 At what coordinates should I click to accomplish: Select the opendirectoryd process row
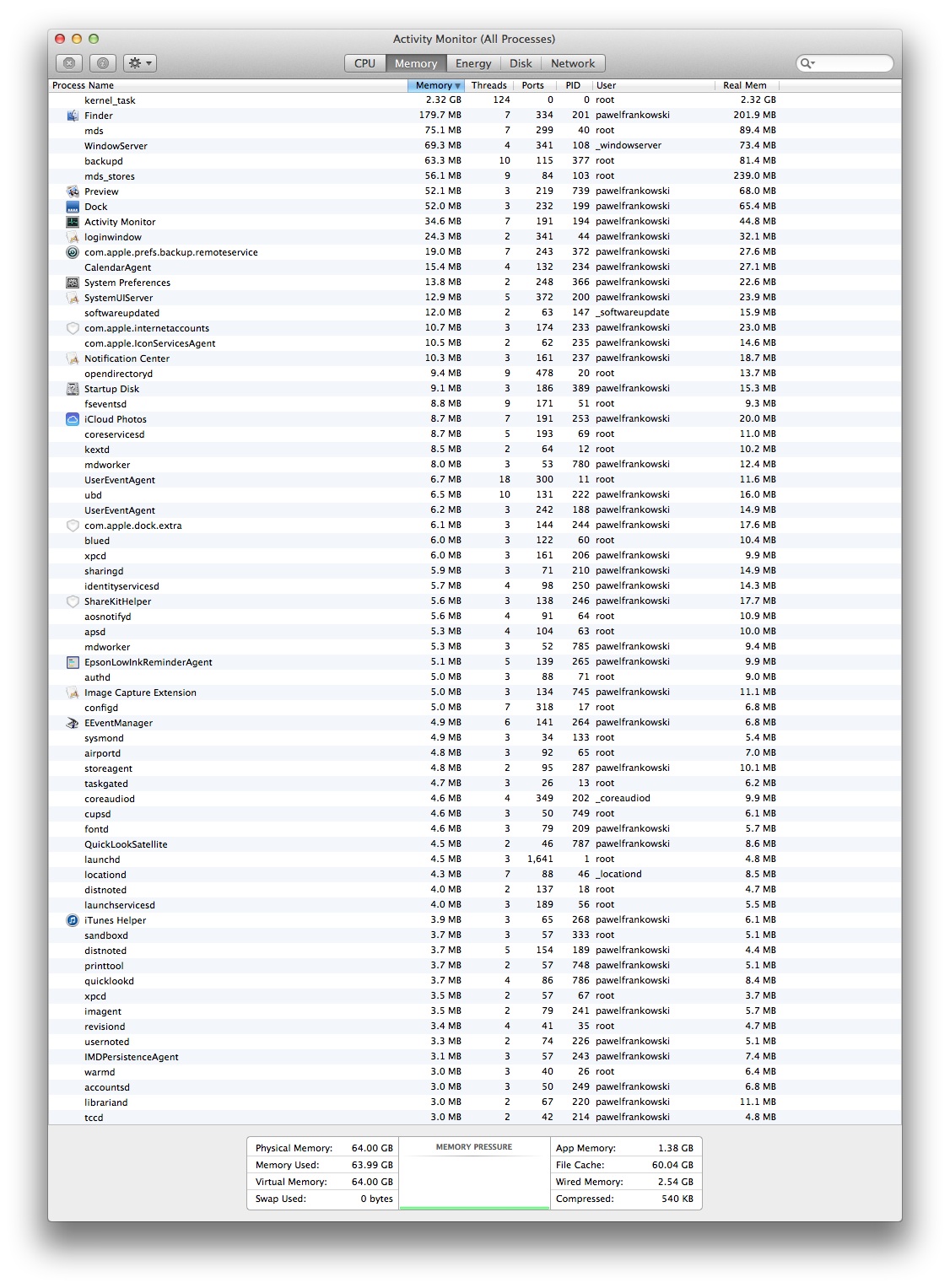pos(475,374)
